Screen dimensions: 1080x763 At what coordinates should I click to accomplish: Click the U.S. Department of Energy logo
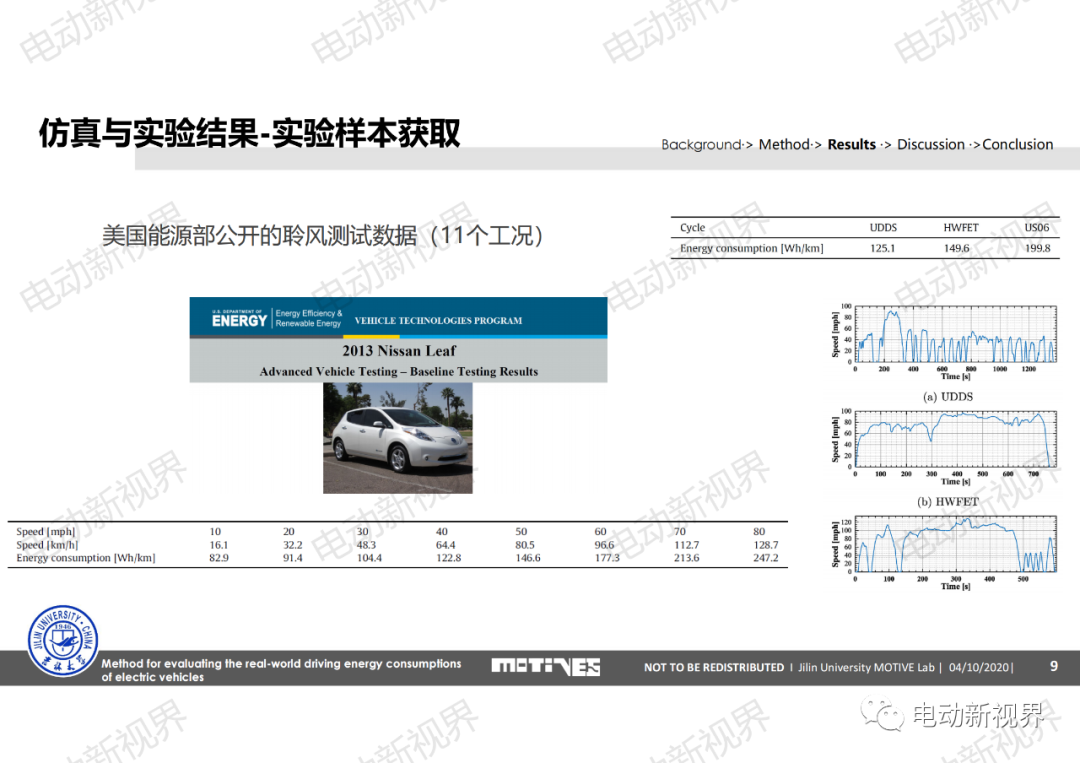click(x=239, y=318)
